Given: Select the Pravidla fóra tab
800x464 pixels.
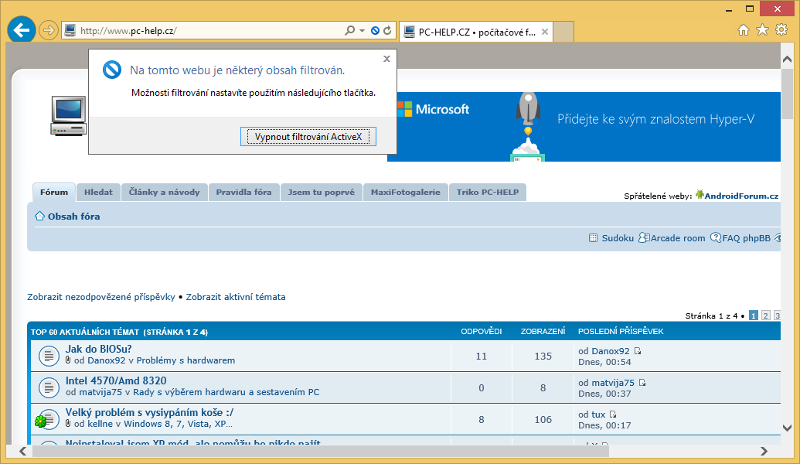Looking at the screenshot, I should click(x=243, y=192).
